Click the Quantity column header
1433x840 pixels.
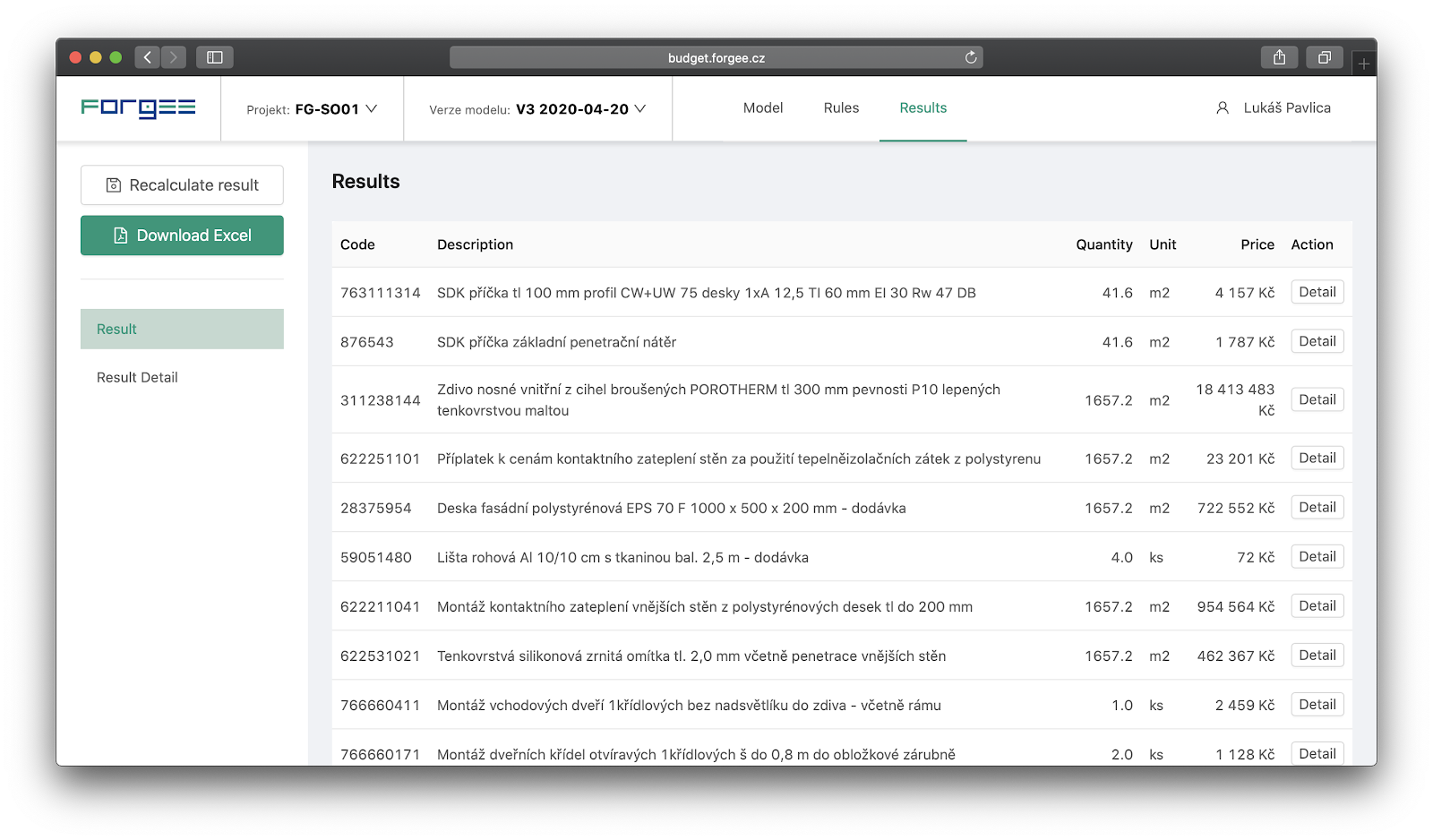1104,244
